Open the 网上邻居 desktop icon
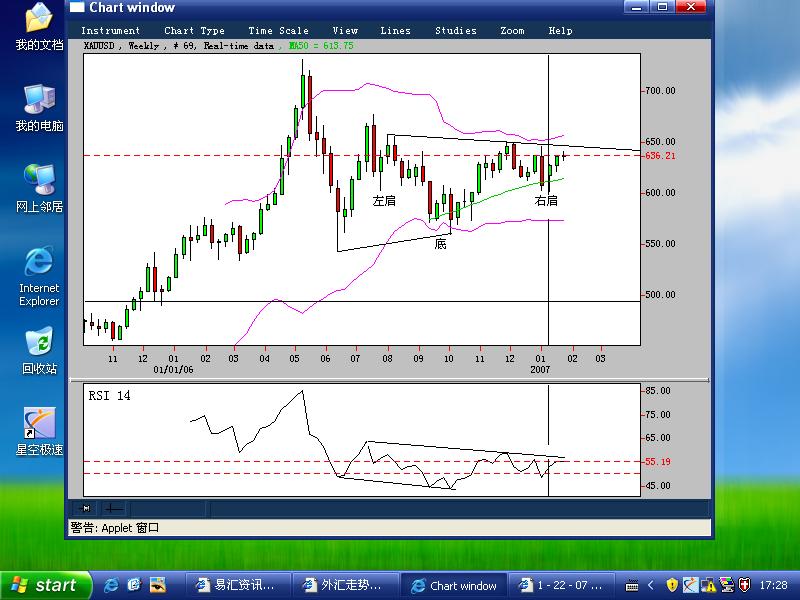The image size is (800, 600). click(39, 188)
